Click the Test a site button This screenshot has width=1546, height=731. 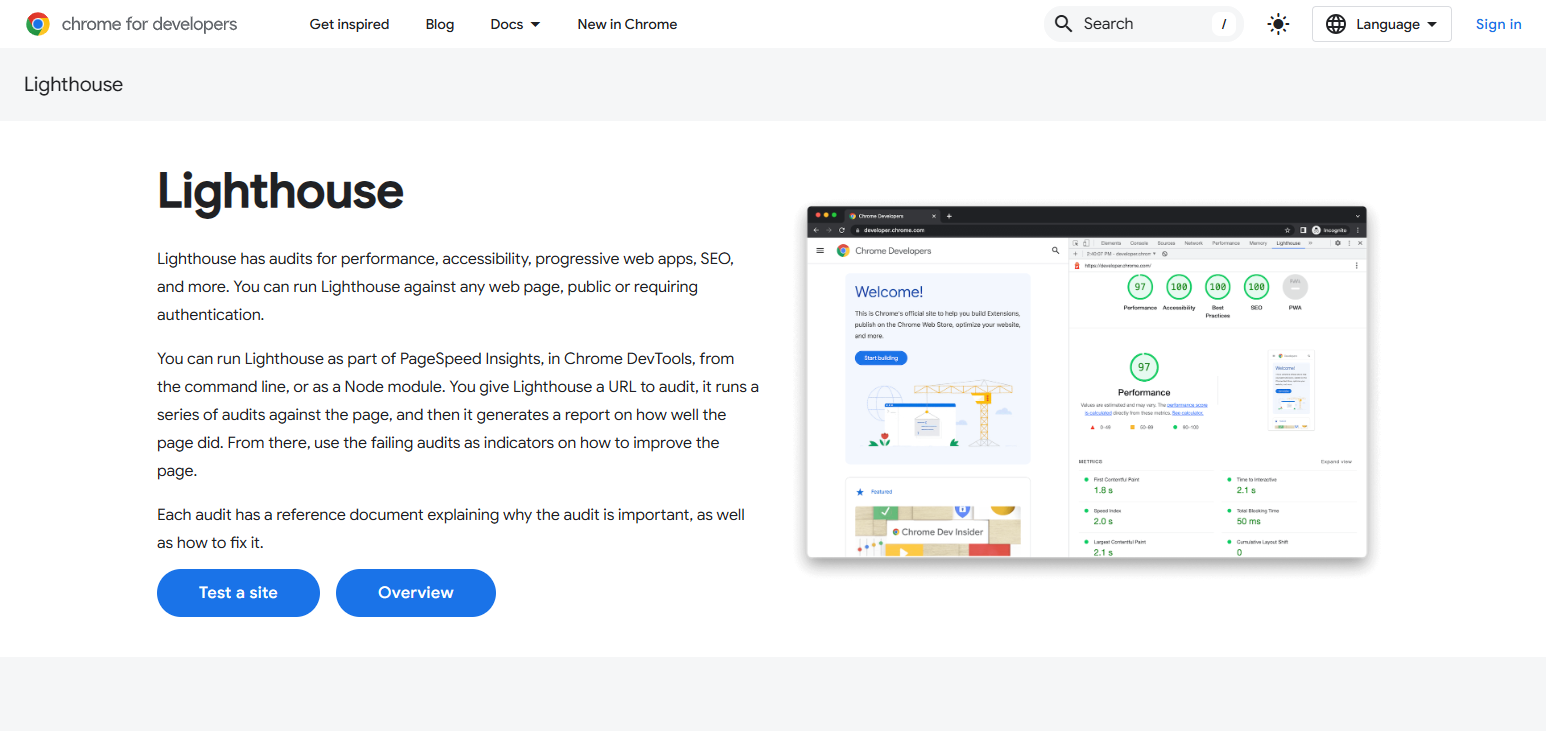pyautogui.click(x=238, y=592)
